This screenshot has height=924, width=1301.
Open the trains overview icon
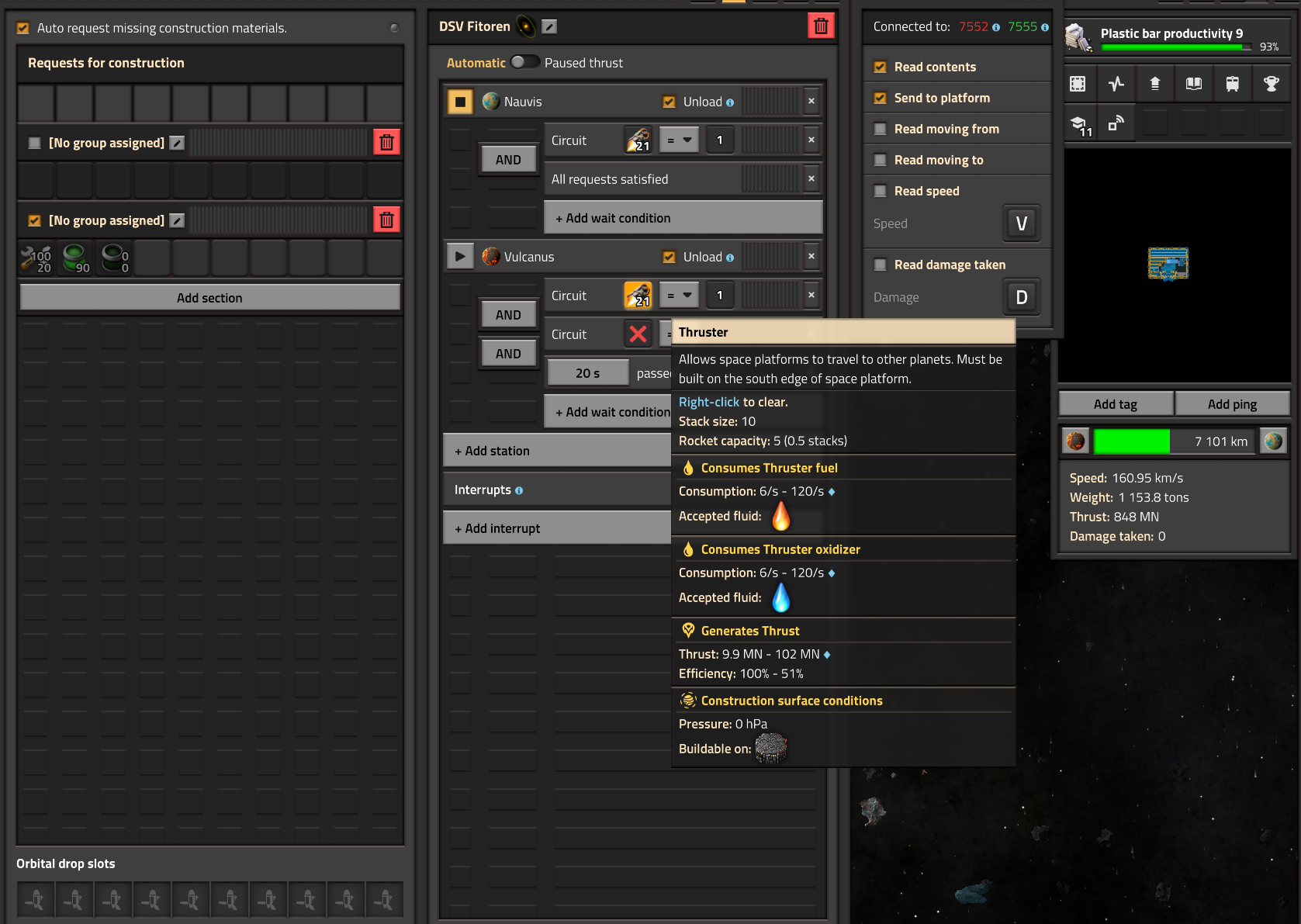[1233, 84]
